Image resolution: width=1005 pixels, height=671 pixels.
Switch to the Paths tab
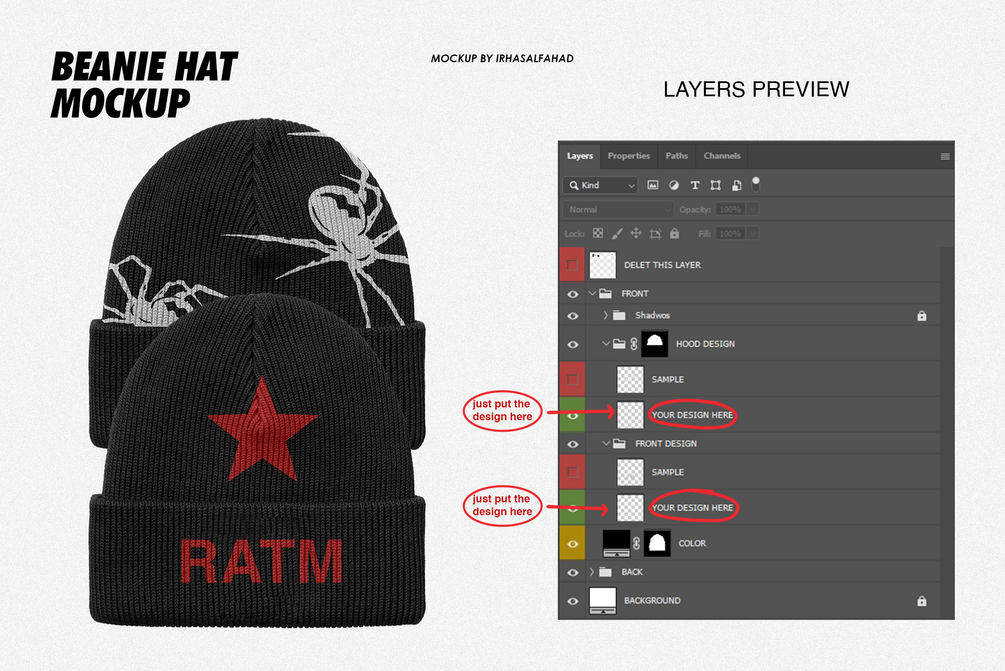676,156
